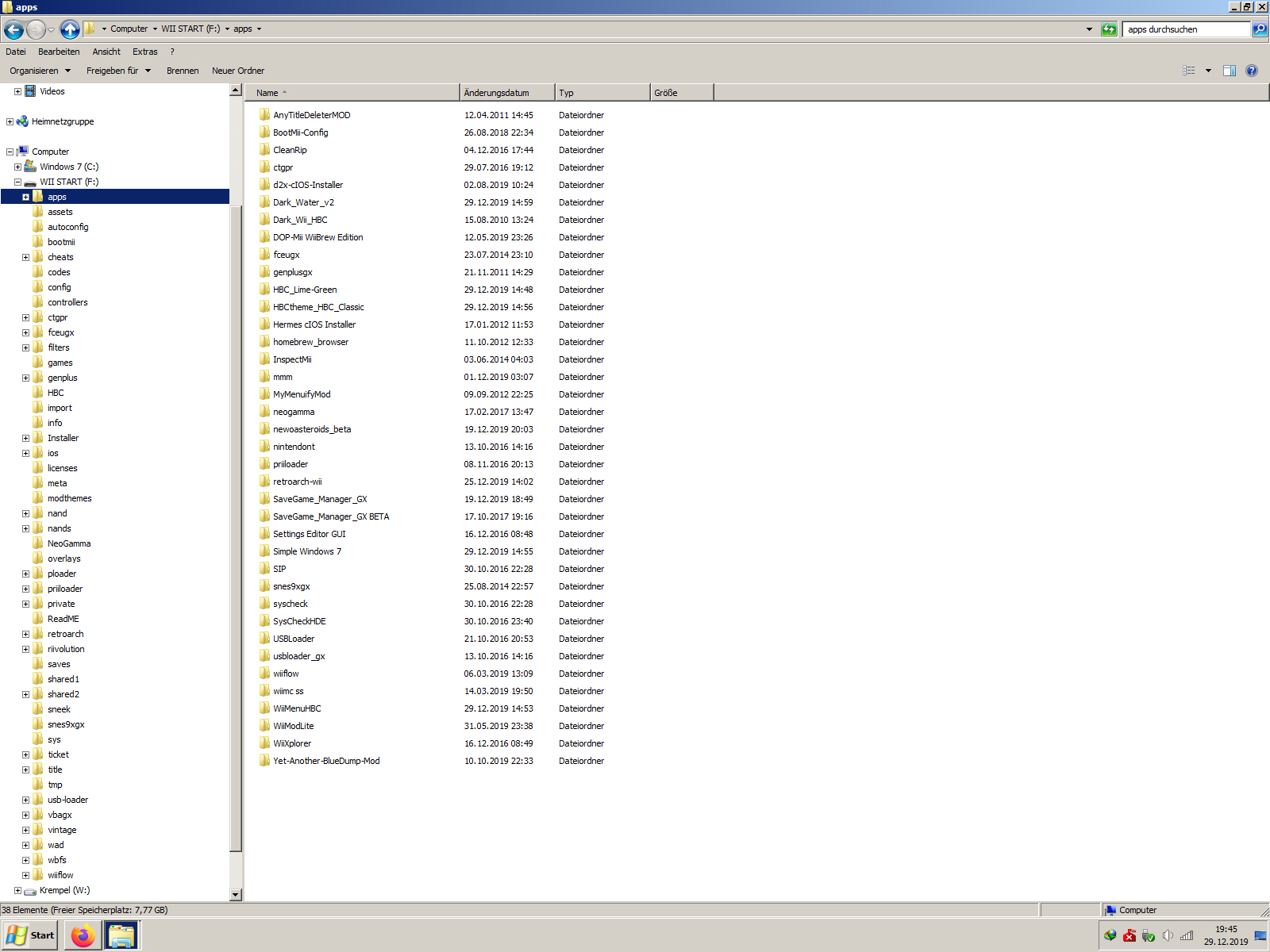The width and height of the screenshot is (1270, 952).
Task: Click the Explorer taskbar icon
Action: pos(121,936)
